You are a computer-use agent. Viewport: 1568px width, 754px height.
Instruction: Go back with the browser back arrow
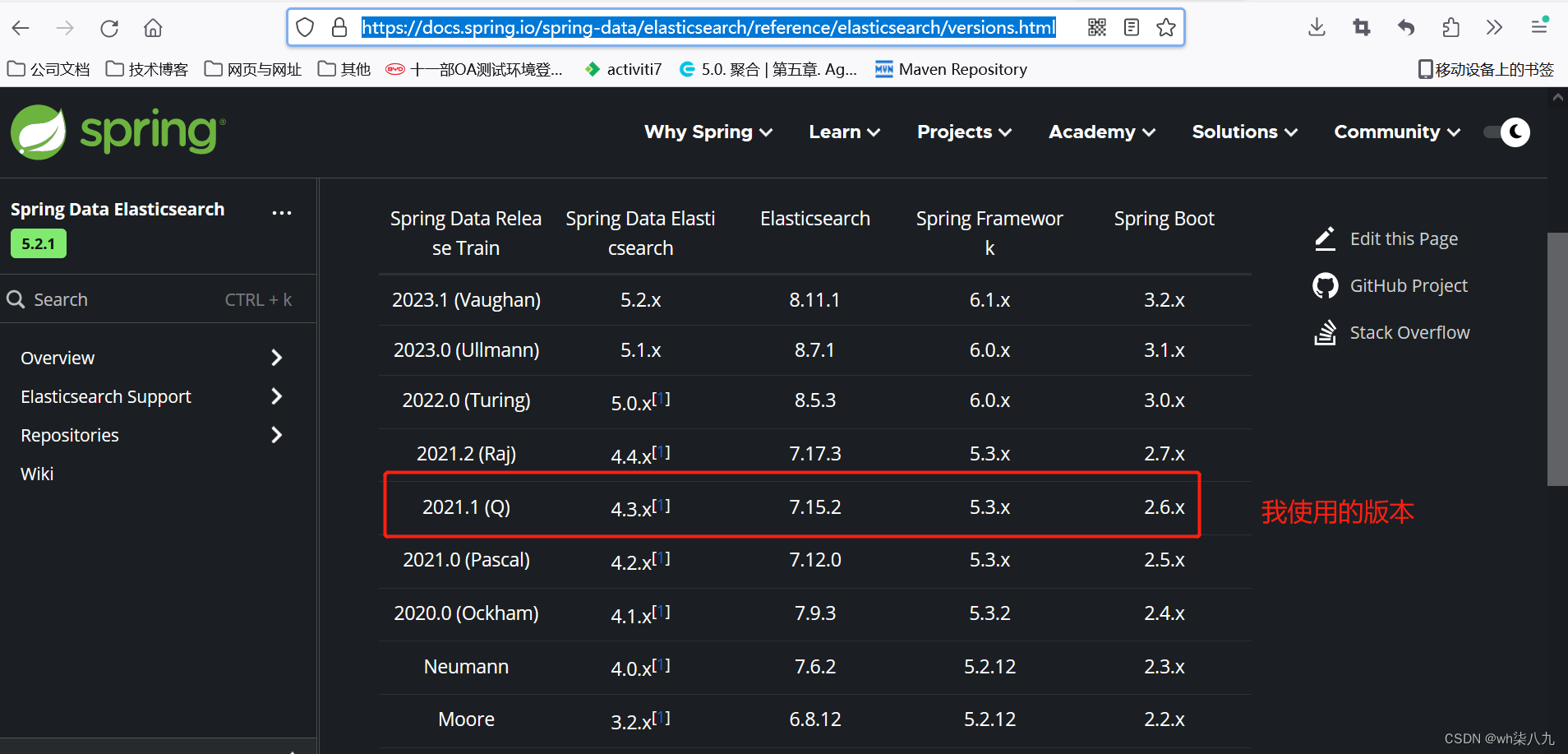(21, 28)
